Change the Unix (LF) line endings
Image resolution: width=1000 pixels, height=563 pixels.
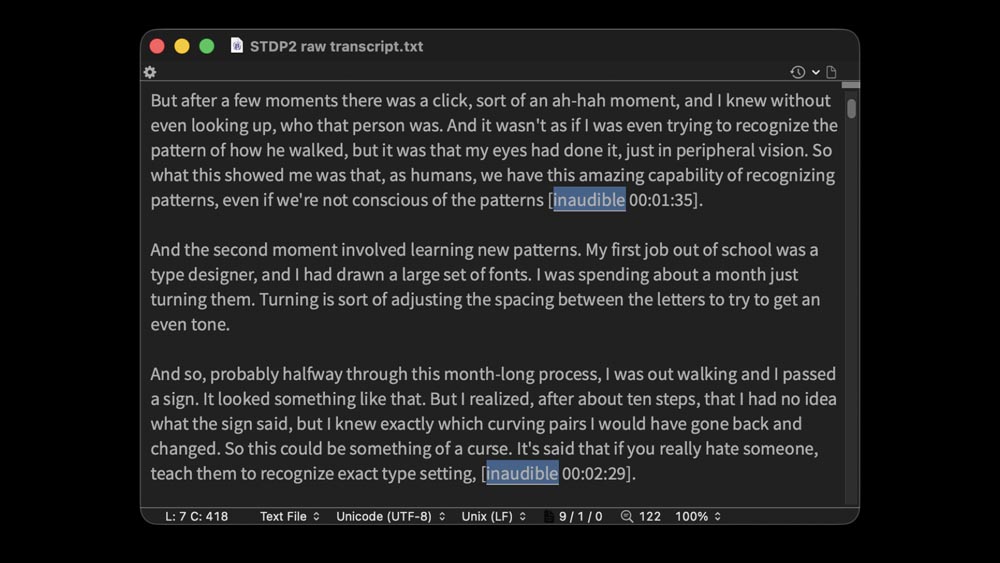click(494, 516)
